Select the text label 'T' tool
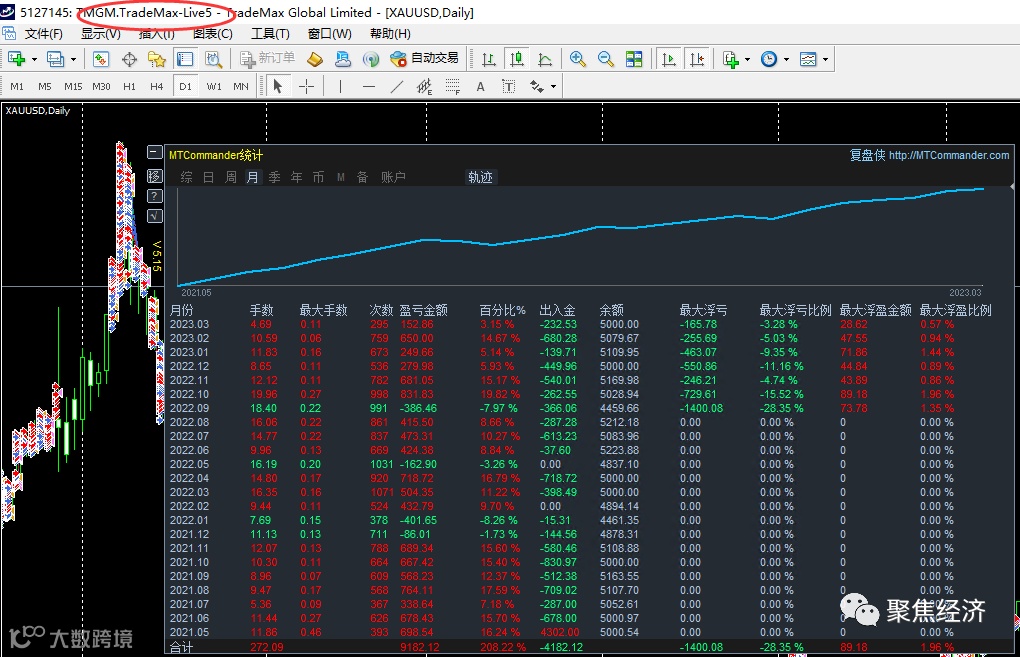 point(509,87)
